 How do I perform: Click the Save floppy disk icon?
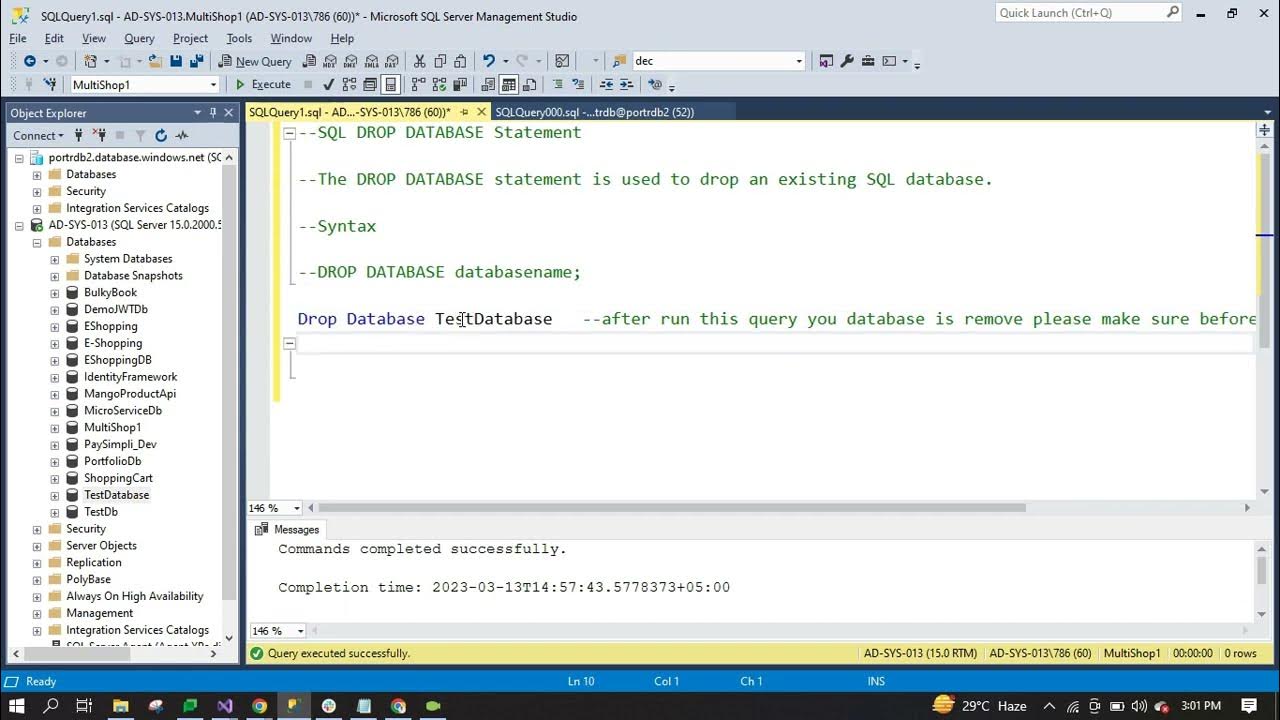pos(176,61)
